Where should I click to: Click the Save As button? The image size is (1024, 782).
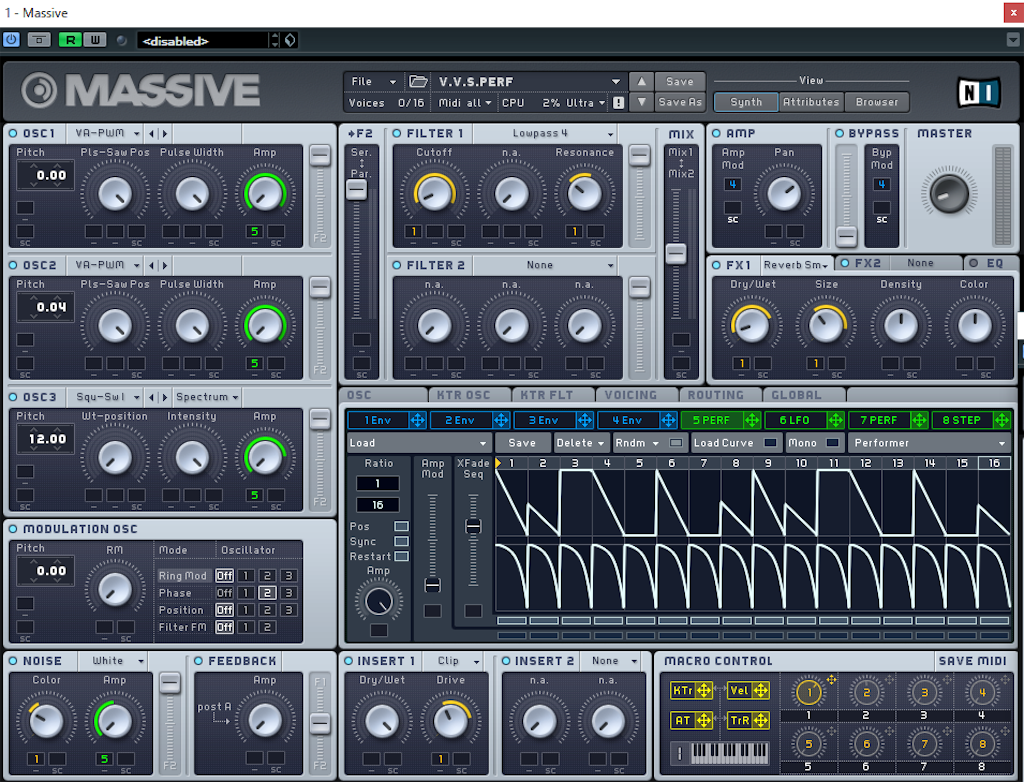[679, 102]
